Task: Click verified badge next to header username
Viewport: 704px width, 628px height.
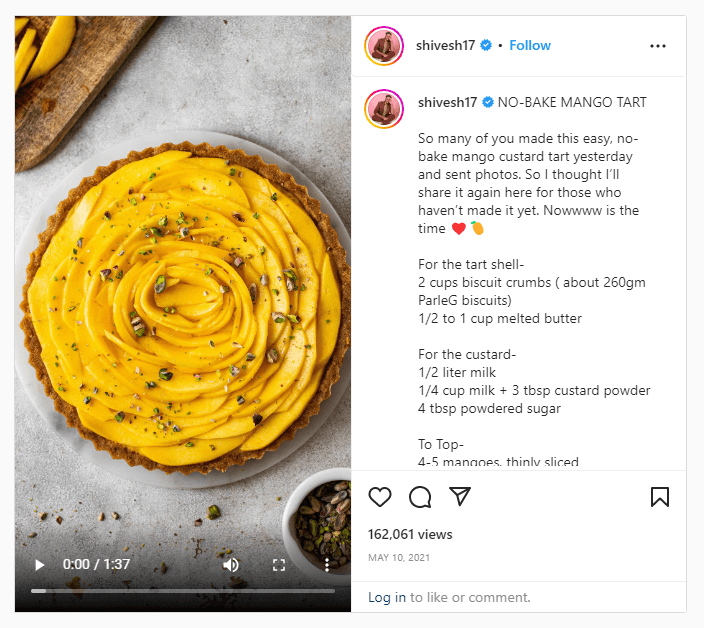Action: click(487, 46)
